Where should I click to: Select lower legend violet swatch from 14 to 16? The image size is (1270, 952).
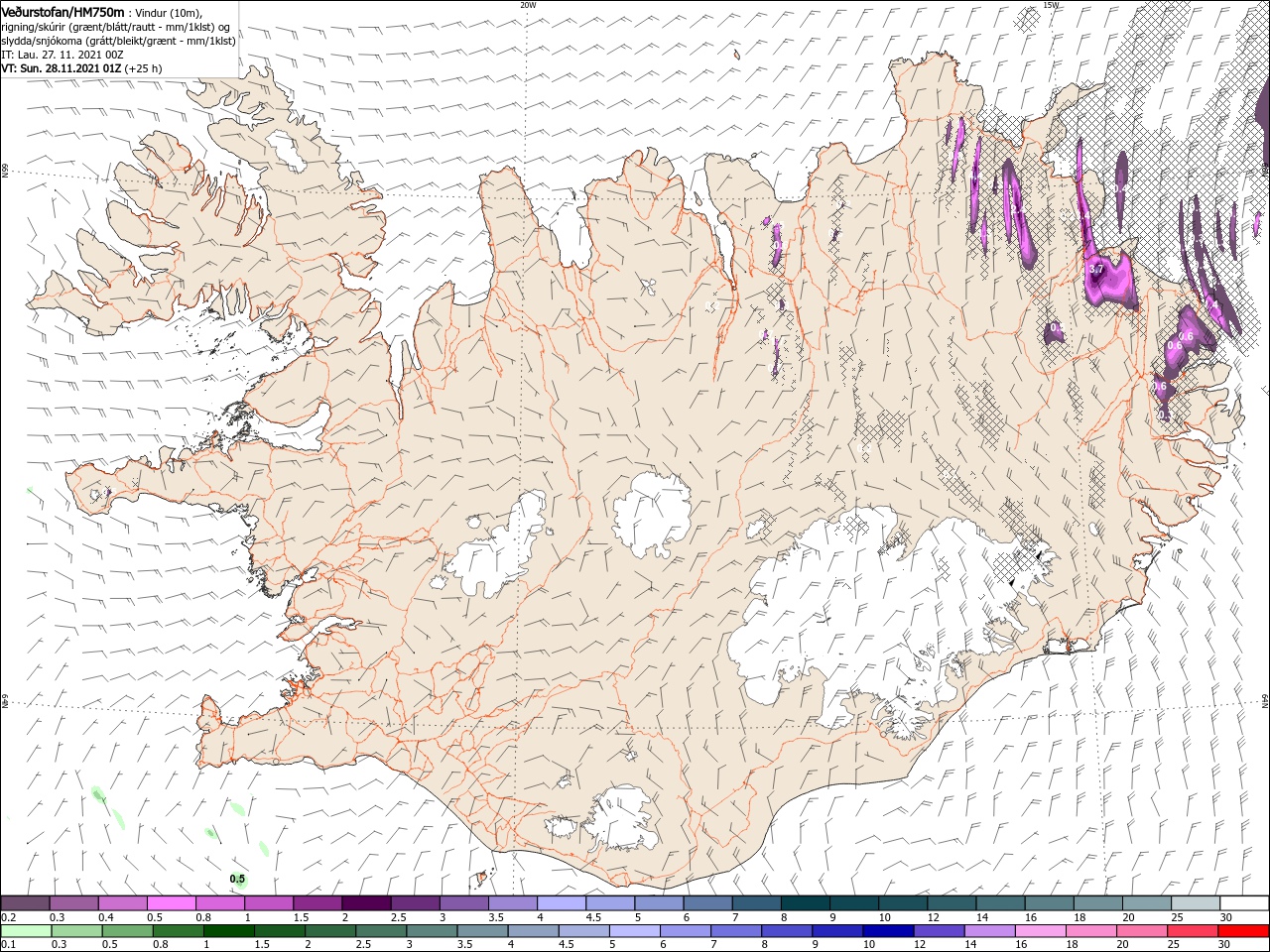[x=990, y=931]
